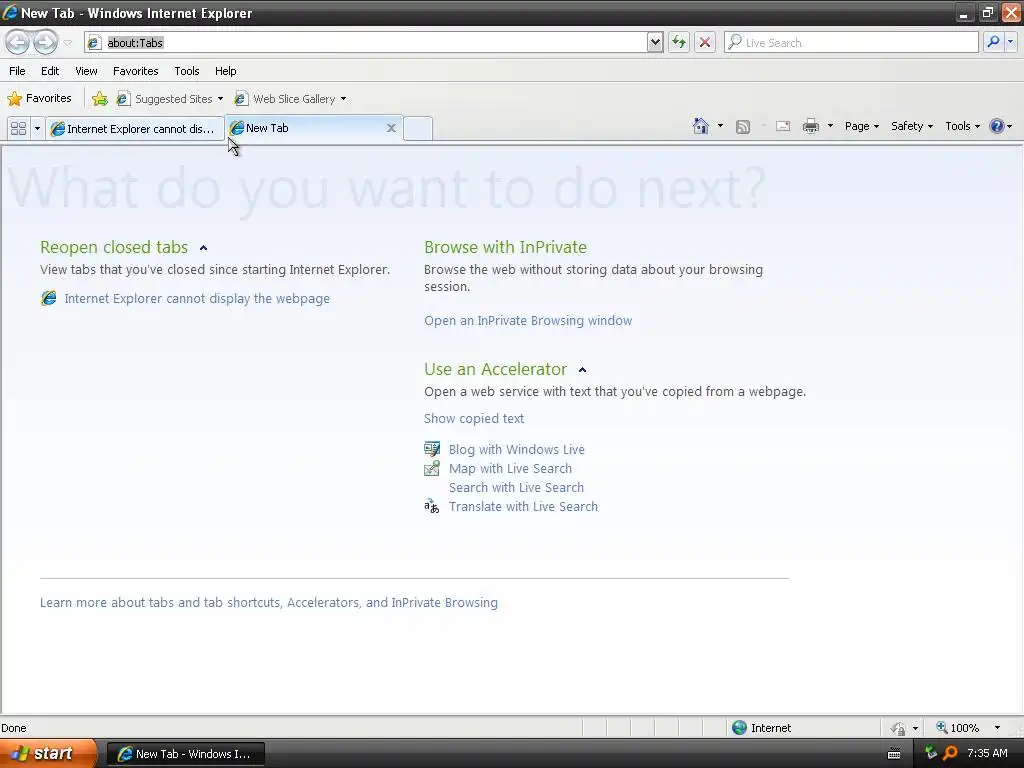This screenshot has height=768, width=1024.
Task: Open an InPrivate Browsing window link
Action: pyautogui.click(x=528, y=321)
